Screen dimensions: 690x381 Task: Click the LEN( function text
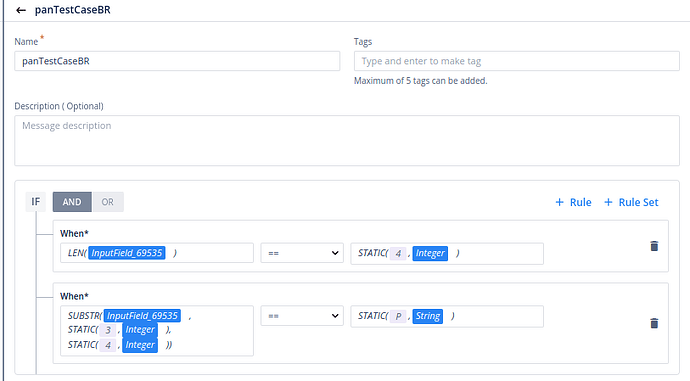coord(77,253)
